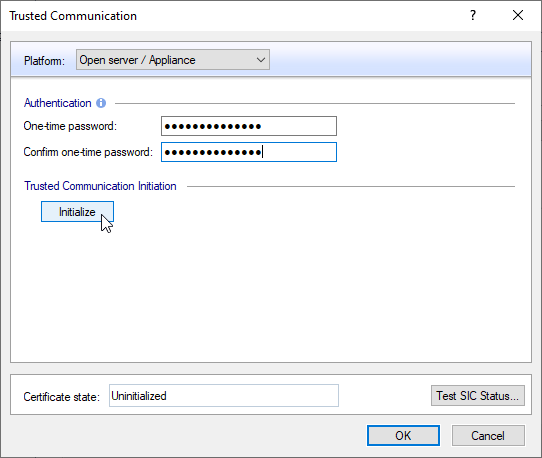Click the Certificate state field
Screen dimensions: 542x458
tap(224, 395)
